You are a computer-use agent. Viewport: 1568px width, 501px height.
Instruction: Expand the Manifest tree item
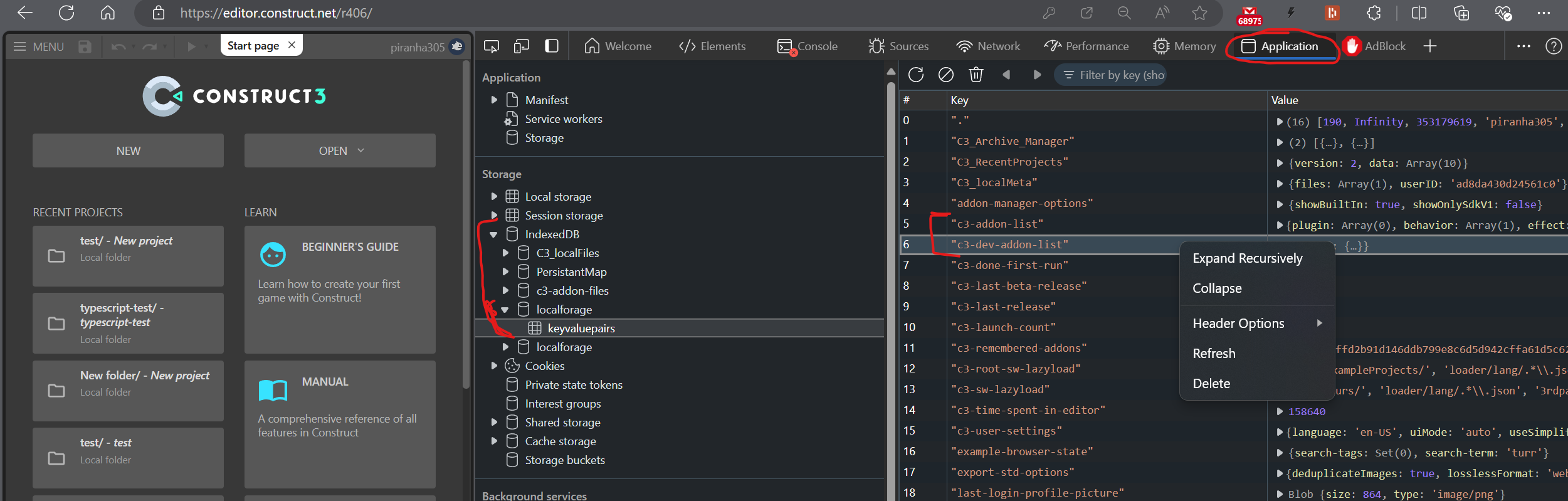pos(494,100)
